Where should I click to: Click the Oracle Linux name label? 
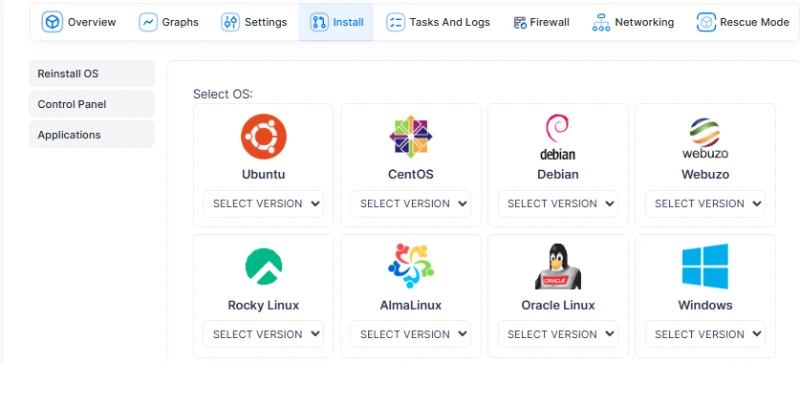click(558, 305)
